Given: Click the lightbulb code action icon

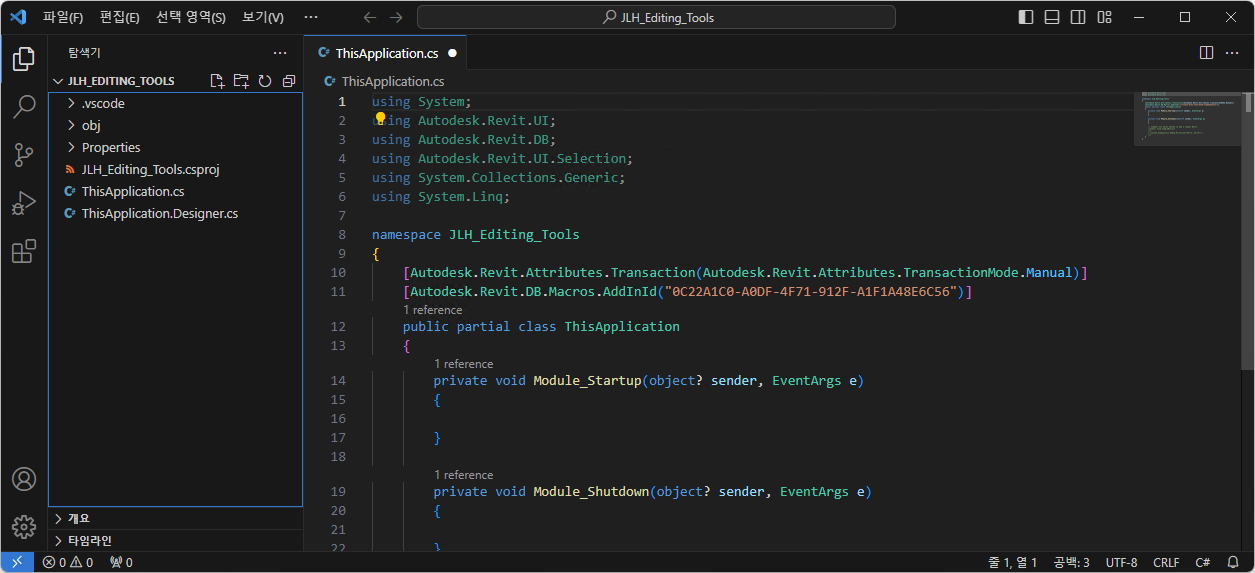Looking at the screenshot, I should click(380, 119).
